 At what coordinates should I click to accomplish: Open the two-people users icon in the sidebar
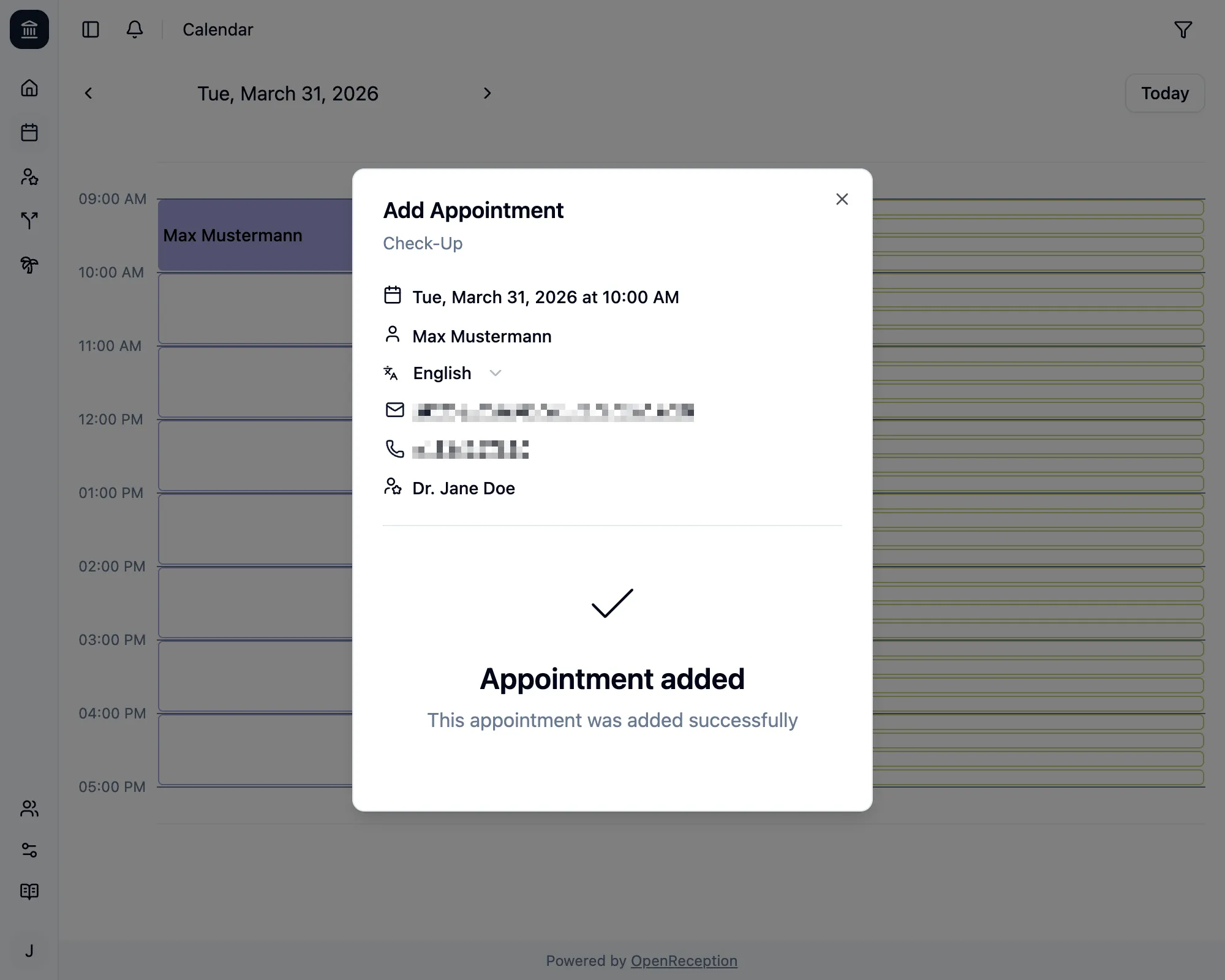[x=29, y=809]
